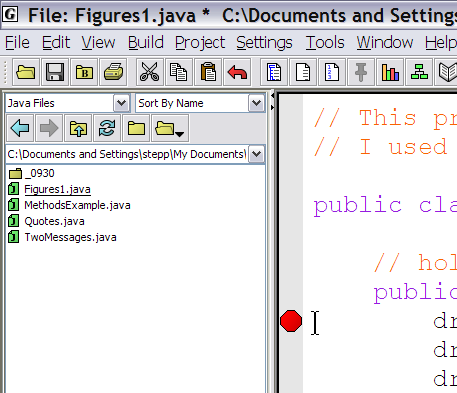Click the toolbar drag handle grip
Image resolution: width=457 pixels, height=393 pixels.
click(5, 72)
